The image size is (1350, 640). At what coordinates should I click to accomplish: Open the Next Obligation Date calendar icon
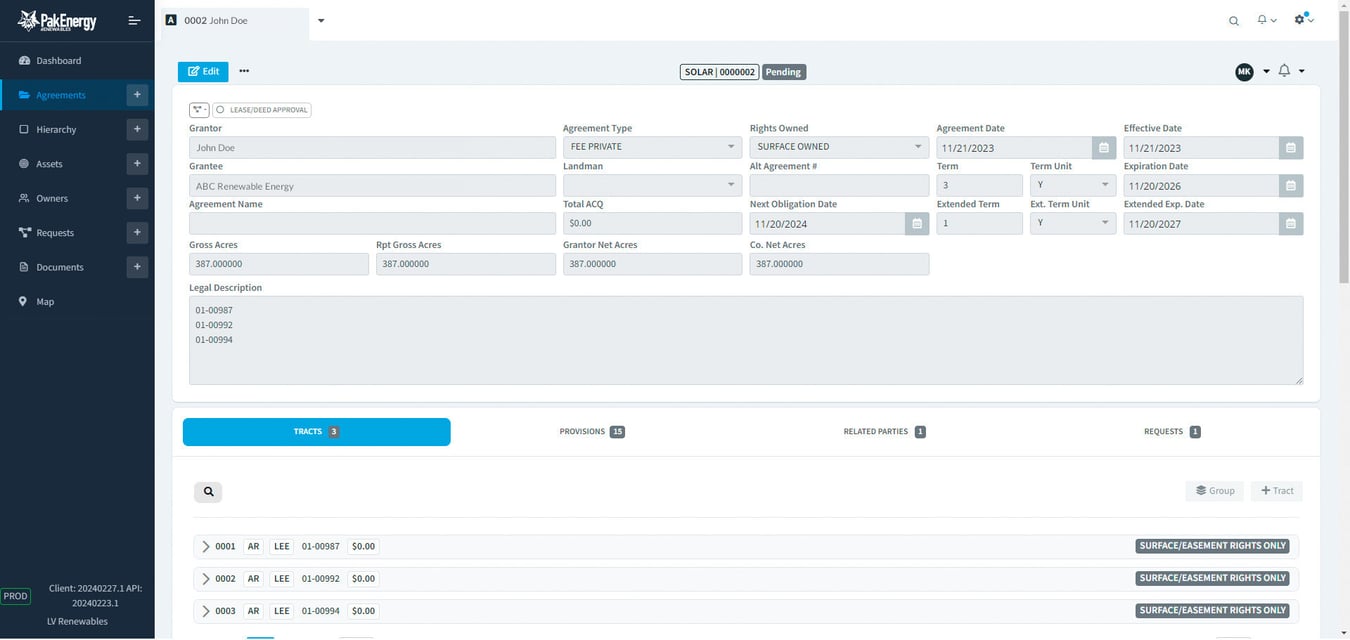(916, 224)
